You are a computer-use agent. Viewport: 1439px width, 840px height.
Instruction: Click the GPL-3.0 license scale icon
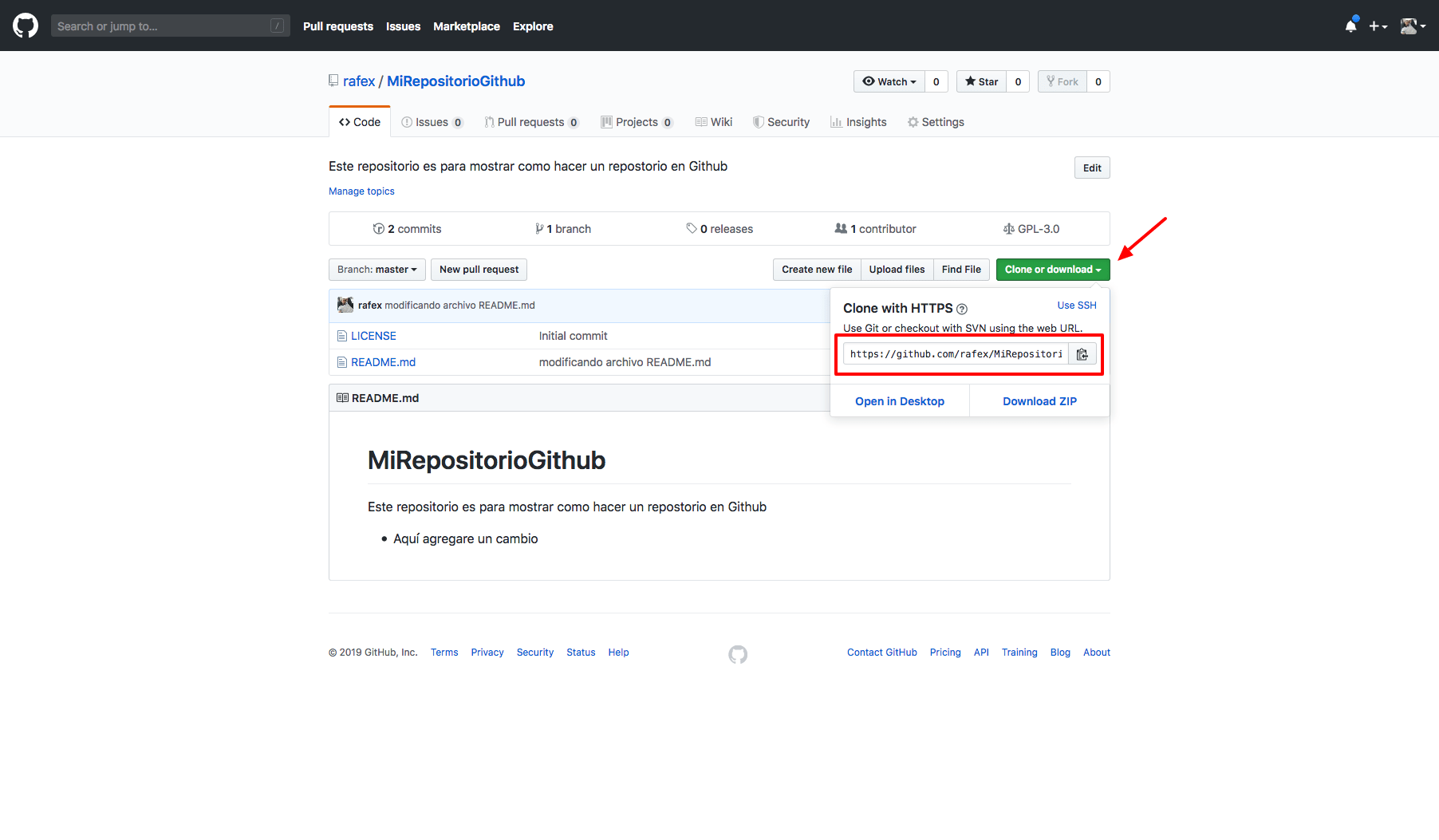point(1008,228)
